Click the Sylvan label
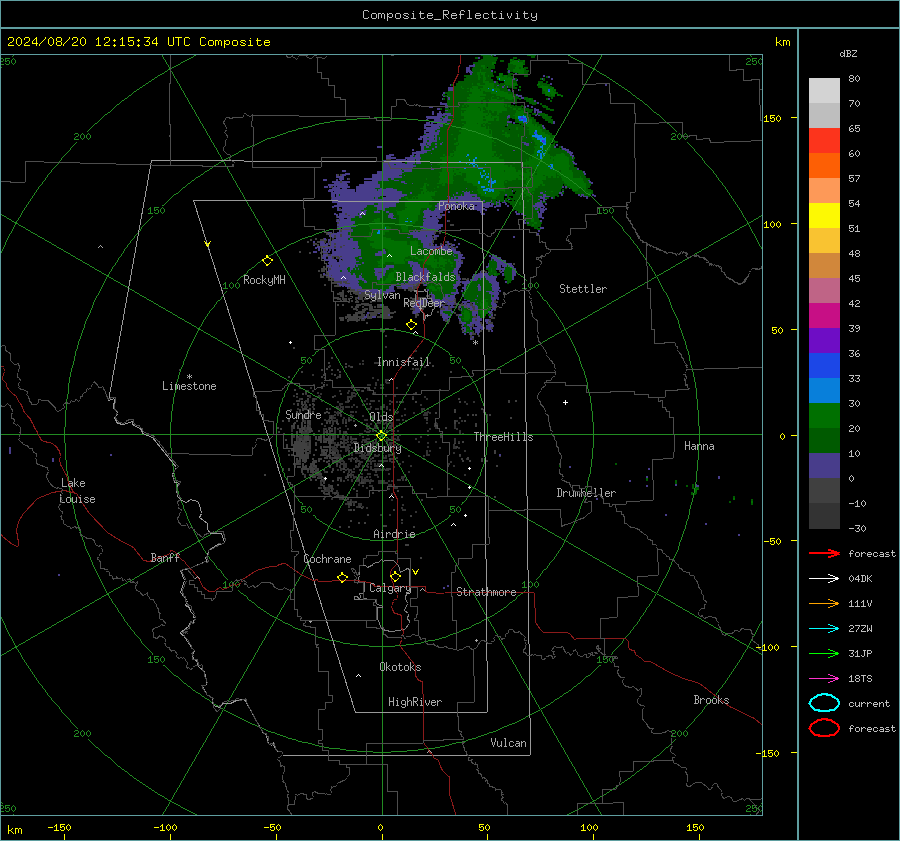The height and width of the screenshot is (841, 900). [382, 295]
